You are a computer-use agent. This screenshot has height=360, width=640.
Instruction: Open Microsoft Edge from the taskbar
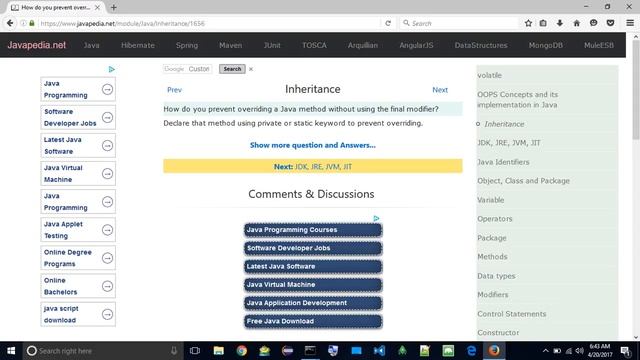pos(471,351)
